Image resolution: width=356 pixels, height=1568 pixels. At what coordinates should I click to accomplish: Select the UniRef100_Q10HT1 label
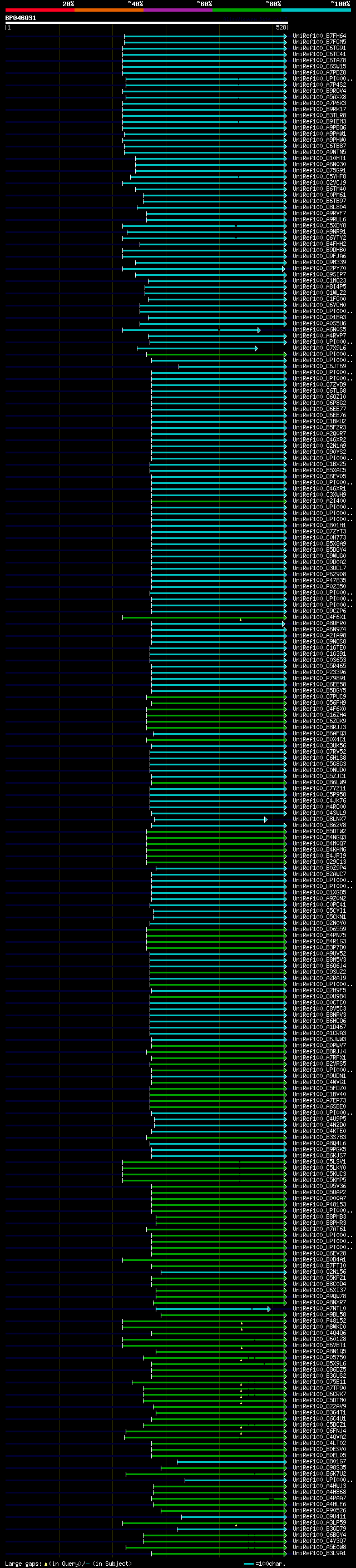pyautogui.click(x=319, y=159)
